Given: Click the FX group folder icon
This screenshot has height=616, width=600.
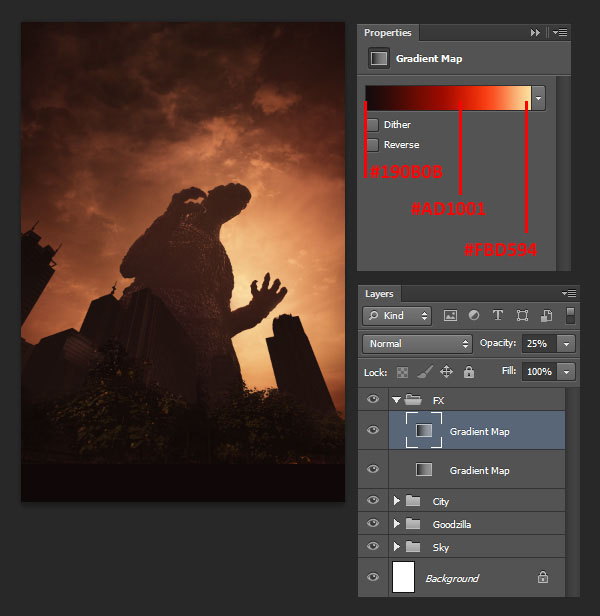Looking at the screenshot, I should point(413,400).
